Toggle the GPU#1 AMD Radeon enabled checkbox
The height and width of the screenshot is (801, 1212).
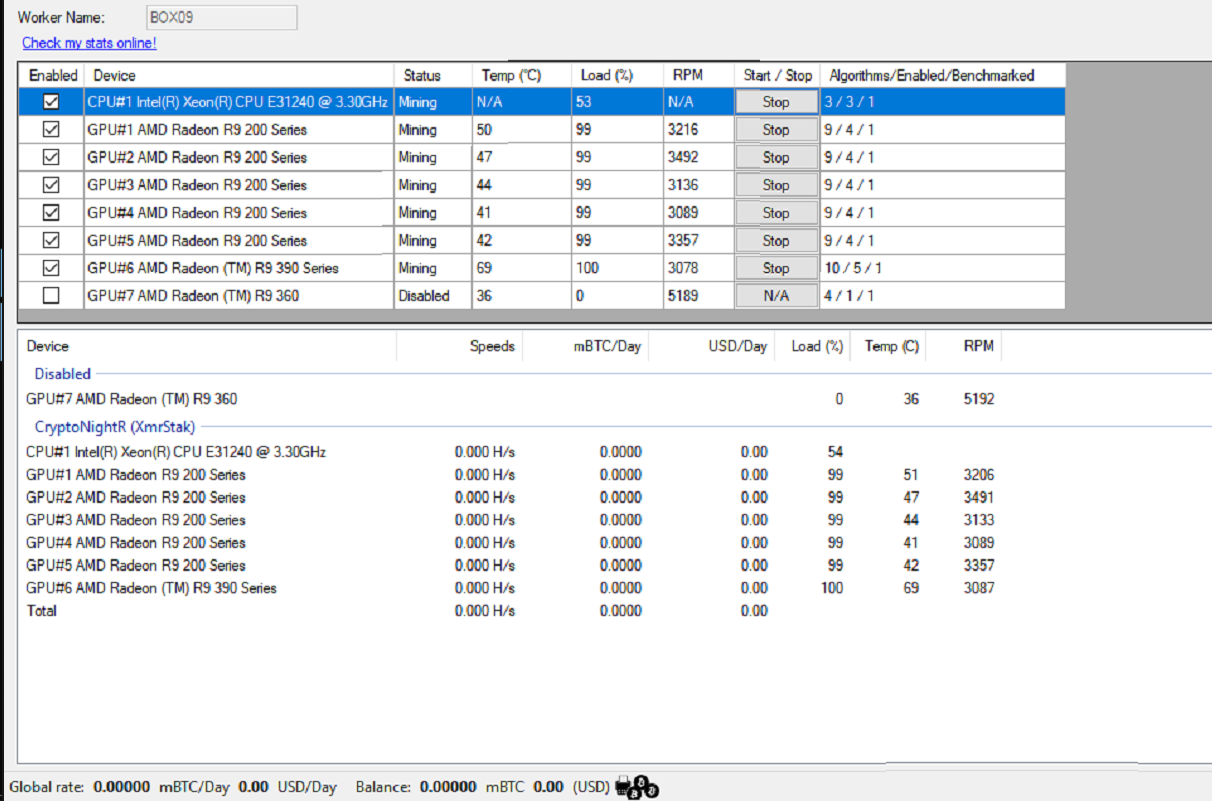click(52, 130)
